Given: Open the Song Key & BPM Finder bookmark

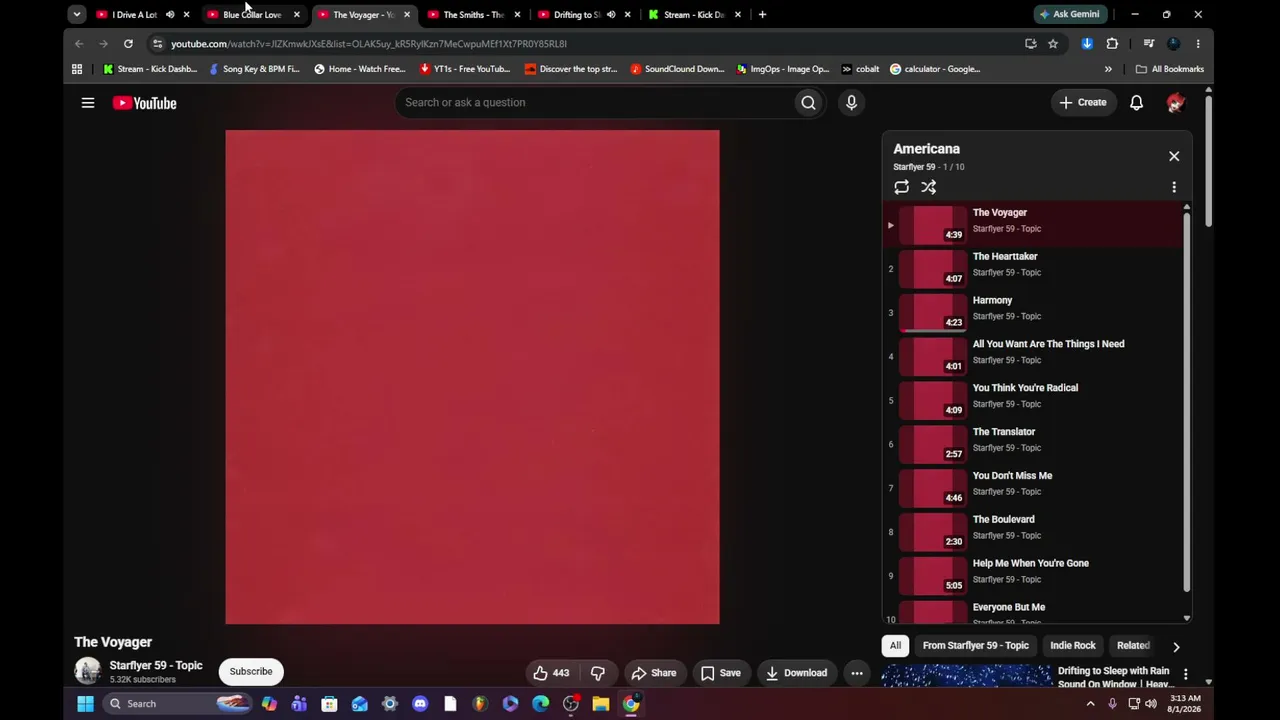Looking at the screenshot, I should (254, 69).
